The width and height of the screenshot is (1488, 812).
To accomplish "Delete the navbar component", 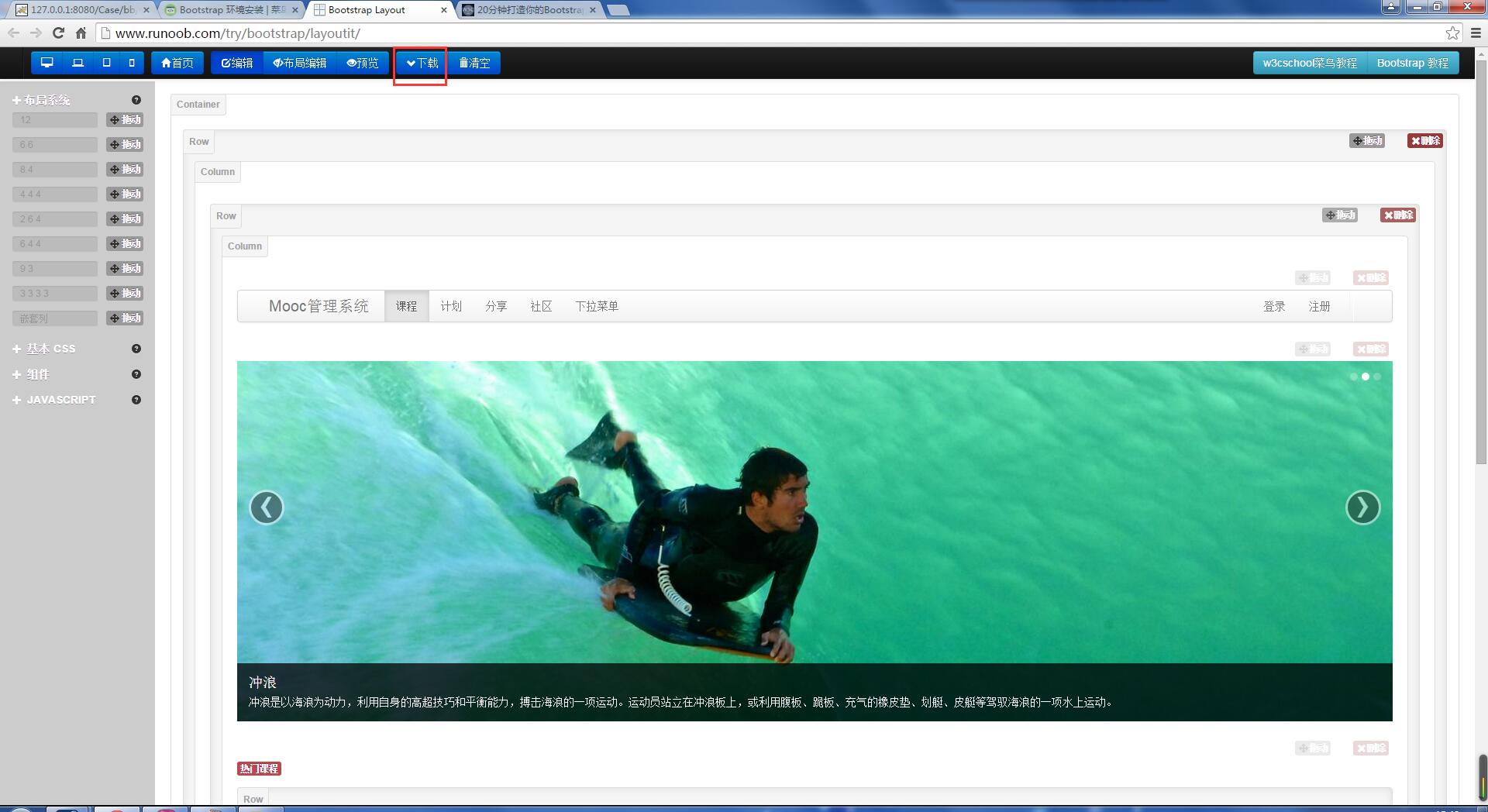I will pyautogui.click(x=1371, y=278).
